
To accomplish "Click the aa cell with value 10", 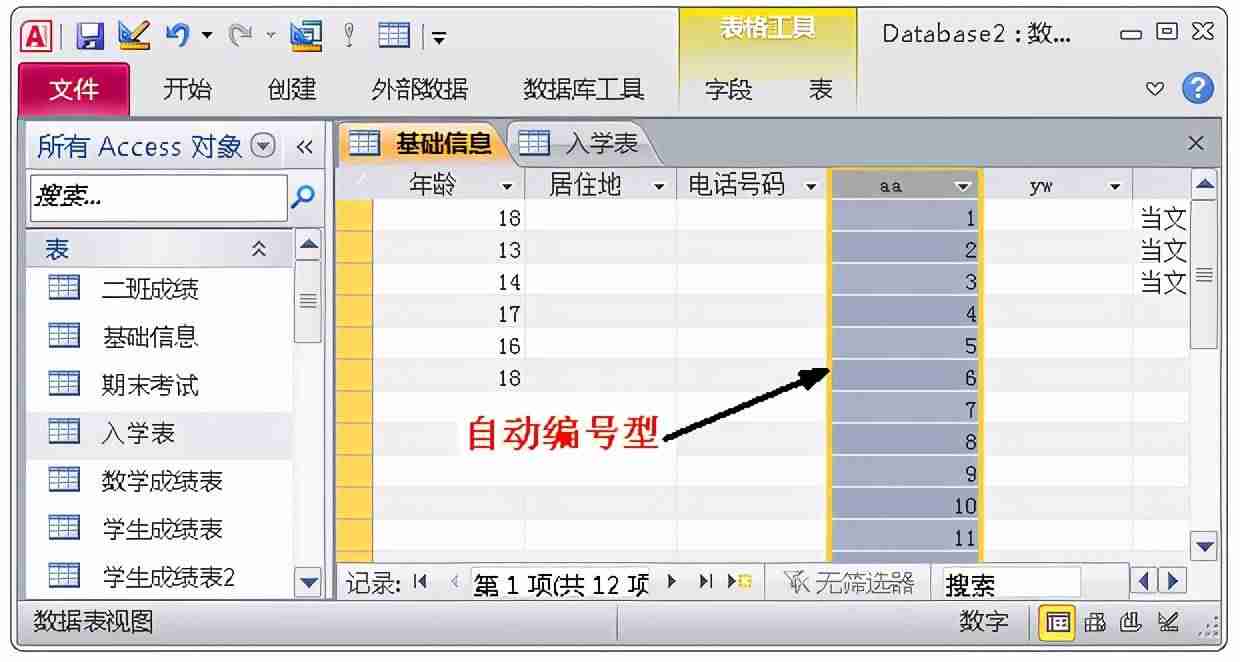I will click(905, 506).
